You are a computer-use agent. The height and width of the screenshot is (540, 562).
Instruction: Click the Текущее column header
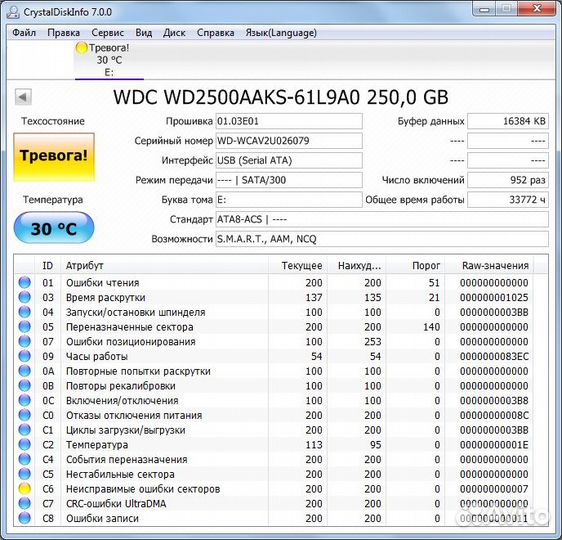pos(298,266)
